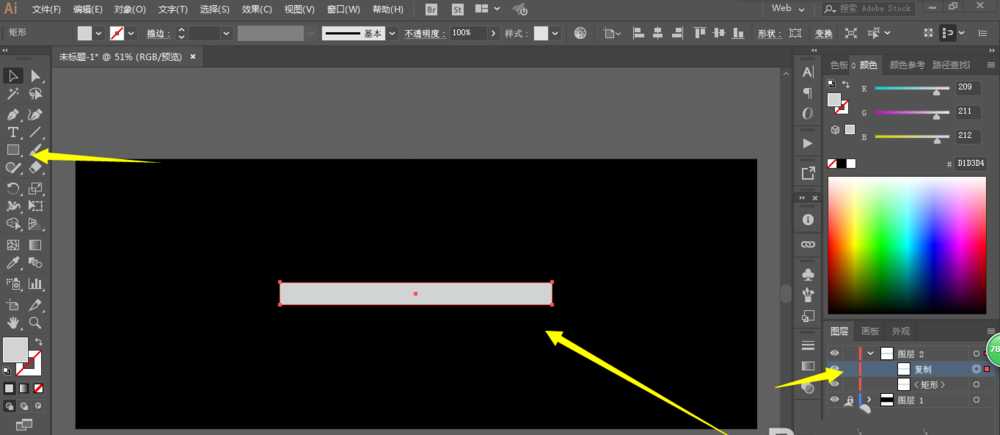Expand the 图层 1 layer arrow
1000x435 pixels.
point(869,400)
